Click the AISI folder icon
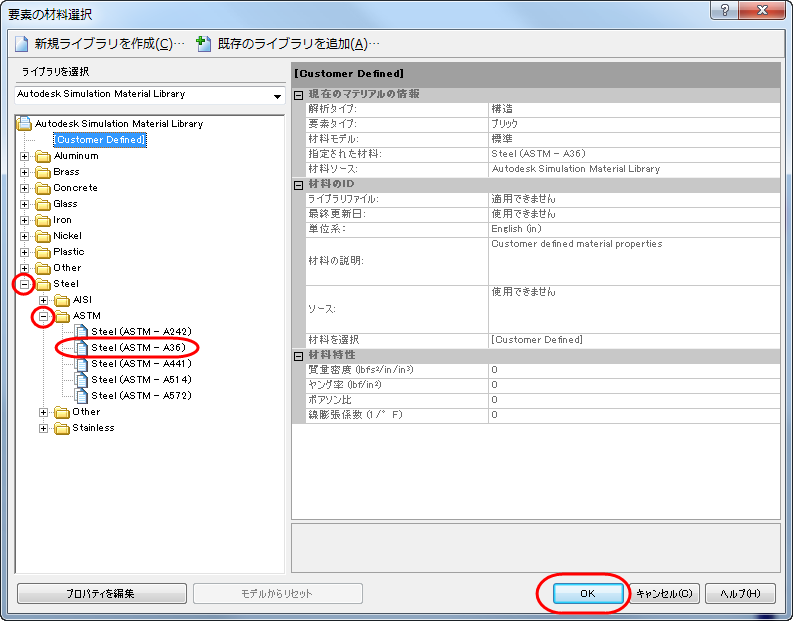Viewport: 793px width, 621px height. tap(62, 300)
